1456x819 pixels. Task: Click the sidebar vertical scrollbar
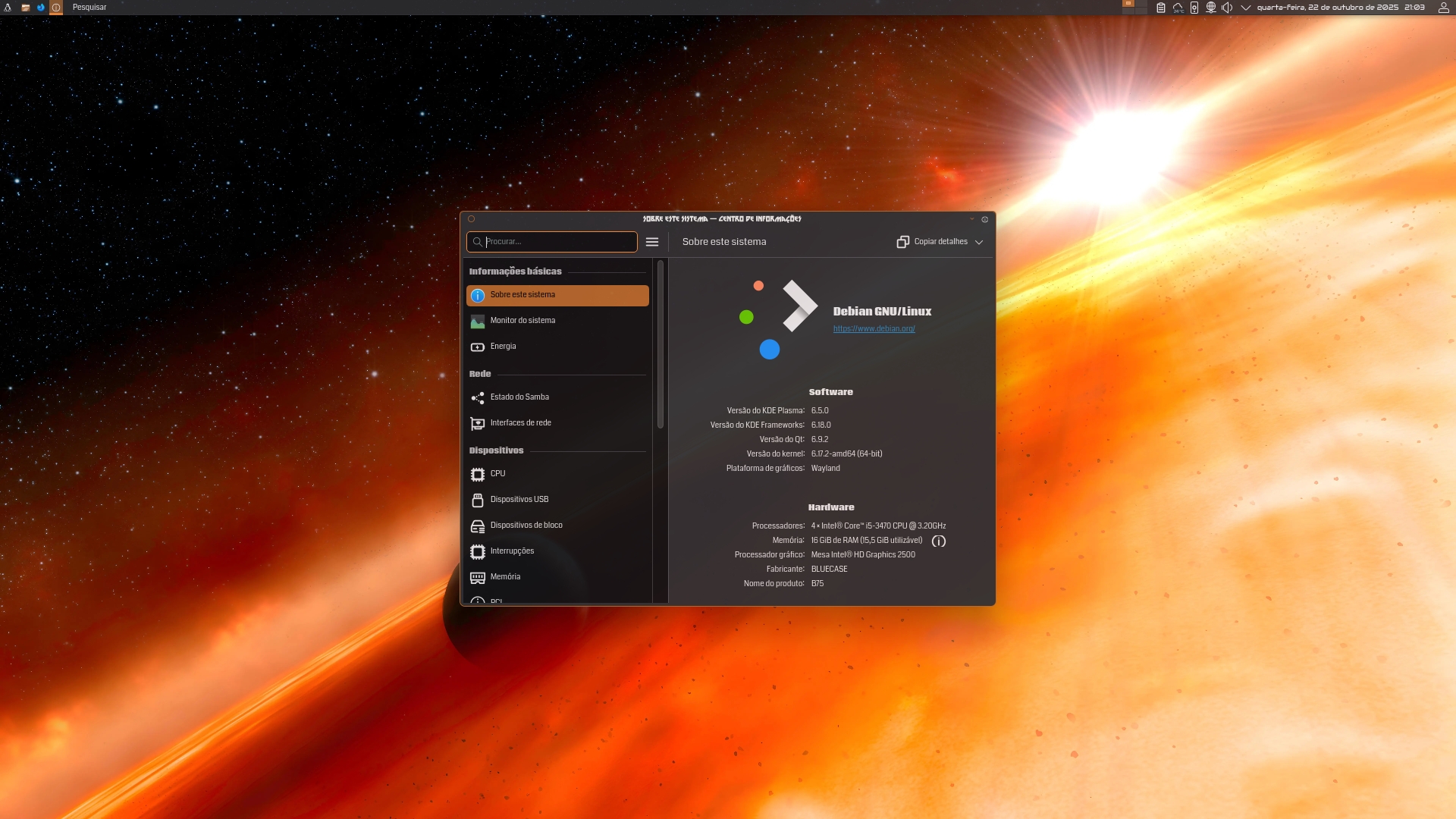coord(661,345)
